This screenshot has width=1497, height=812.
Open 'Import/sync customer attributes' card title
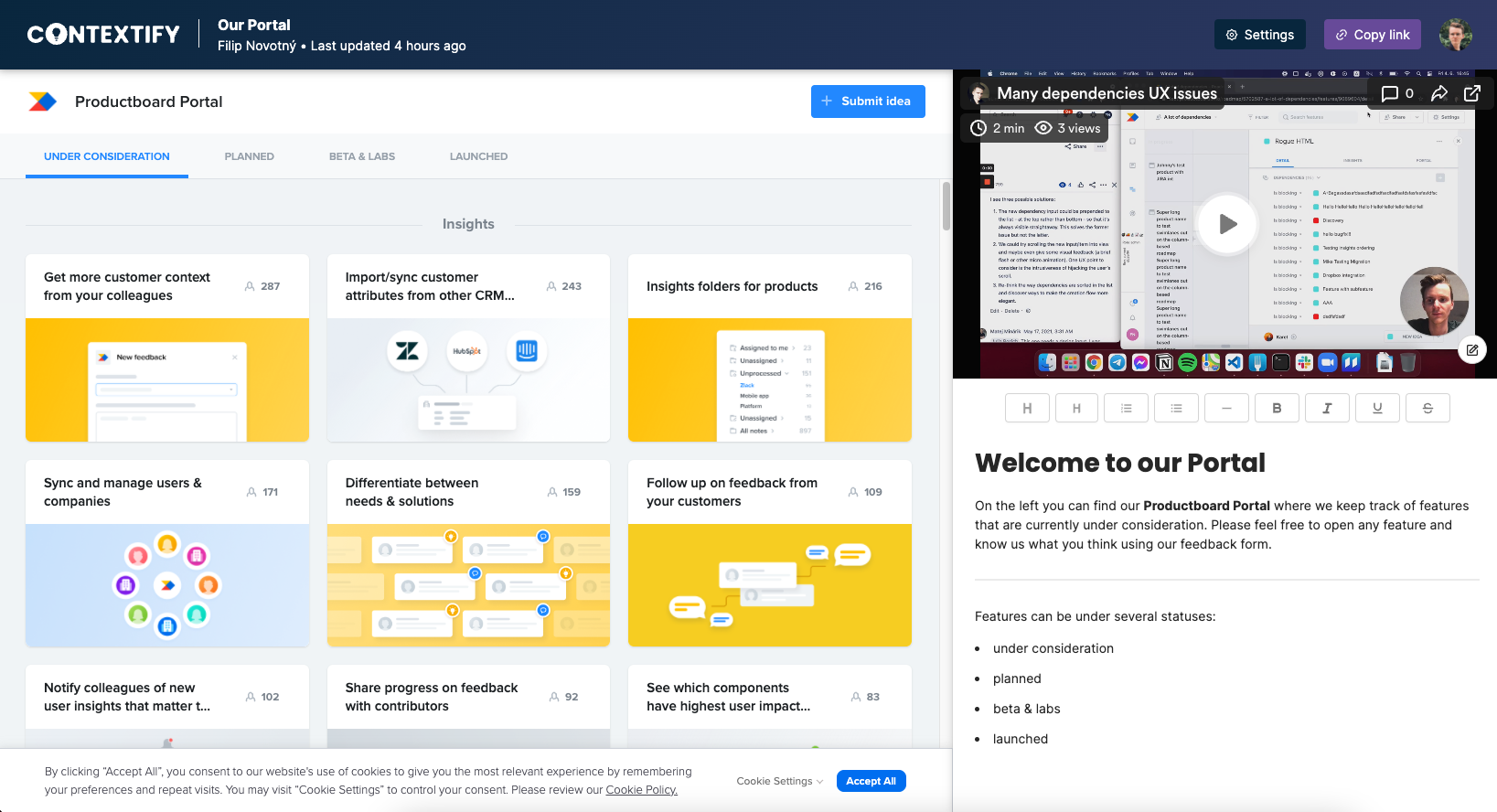click(430, 286)
